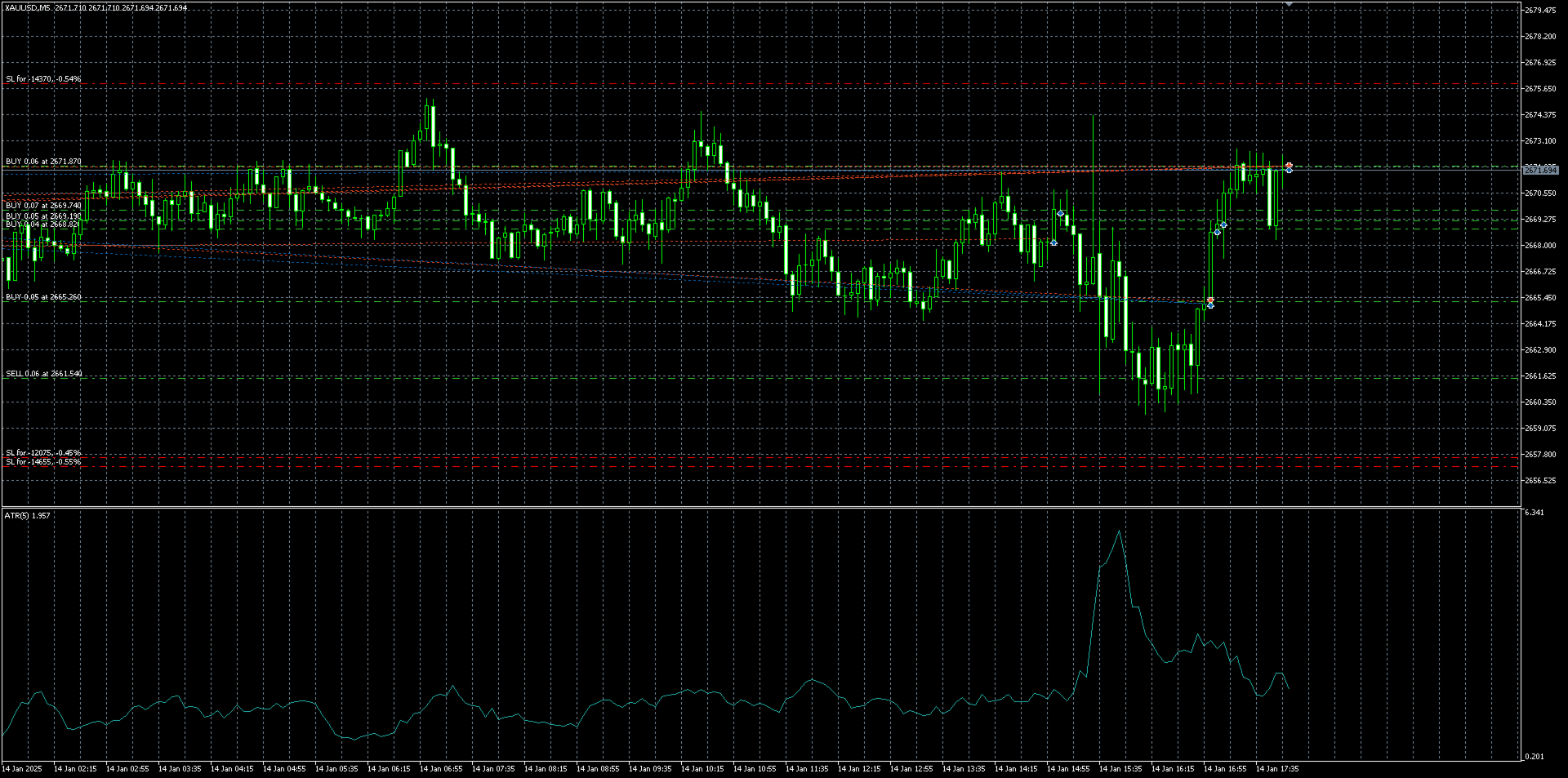Click the '14 Jan 06:55' time label
The width and height of the screenshot is (1568, 778).
(441, 769)
